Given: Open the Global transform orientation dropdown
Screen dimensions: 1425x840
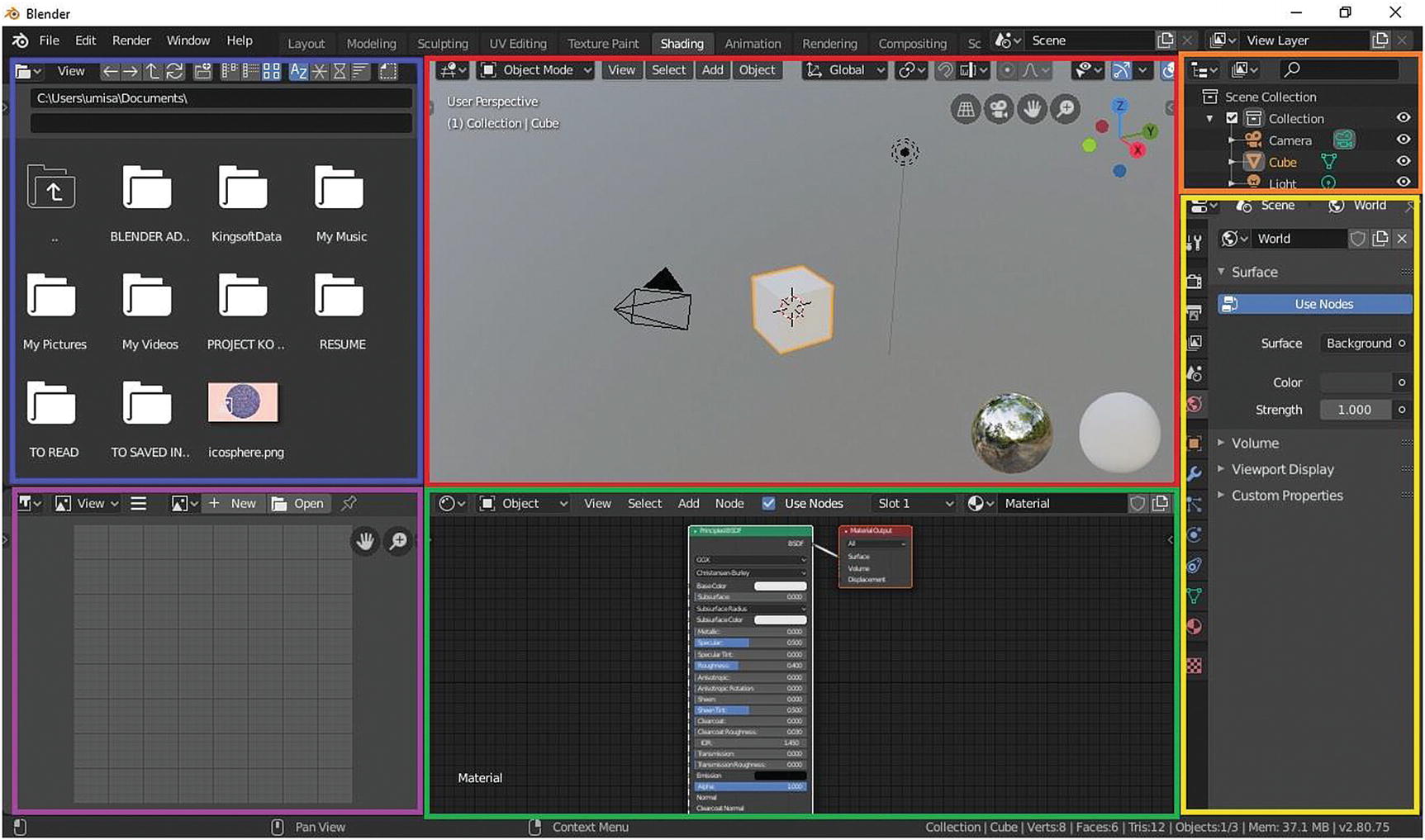Looking at the screenshot, I should coord(845,70).
